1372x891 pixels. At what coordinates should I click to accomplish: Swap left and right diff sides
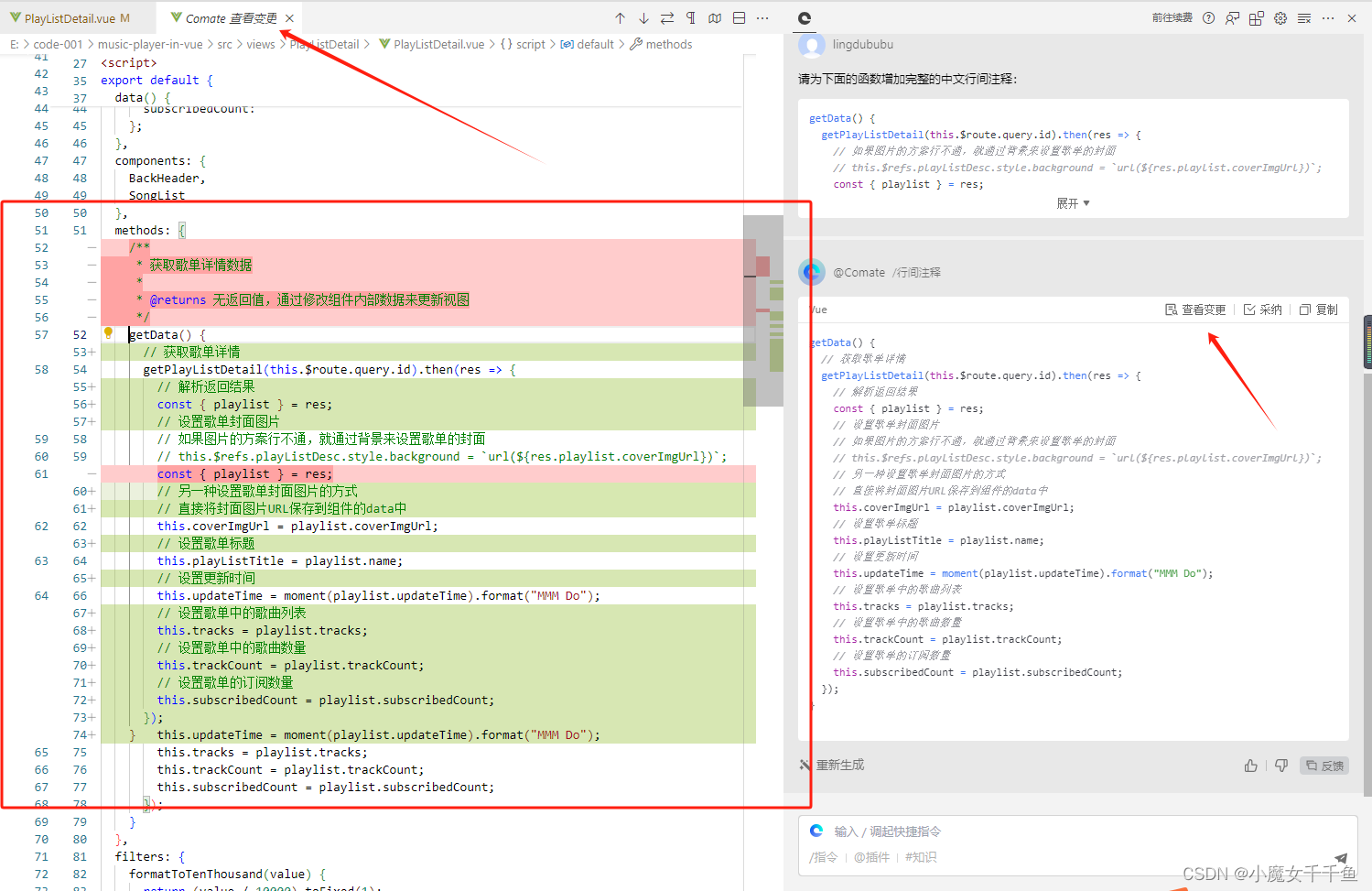[x=667, y=18]
